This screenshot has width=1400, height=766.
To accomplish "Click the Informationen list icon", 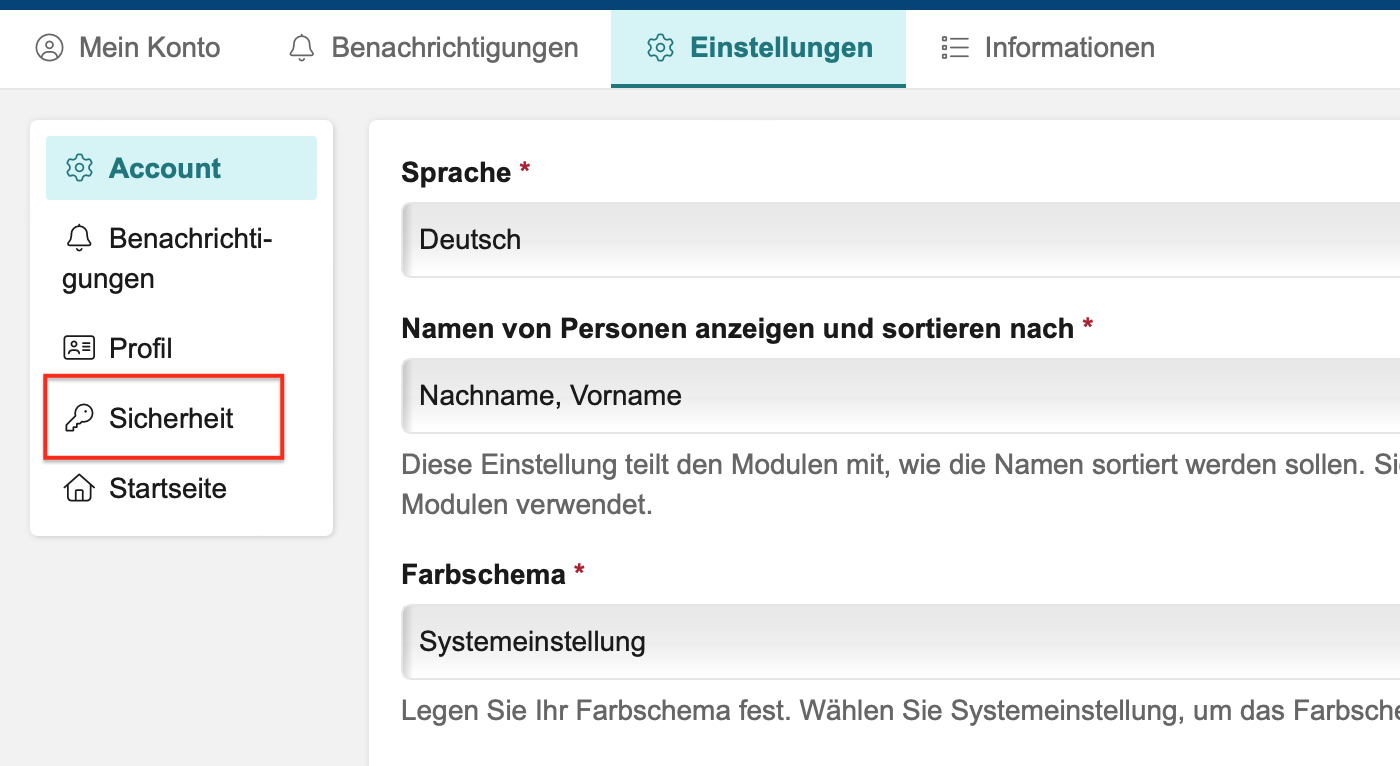I will pos(955,48).
